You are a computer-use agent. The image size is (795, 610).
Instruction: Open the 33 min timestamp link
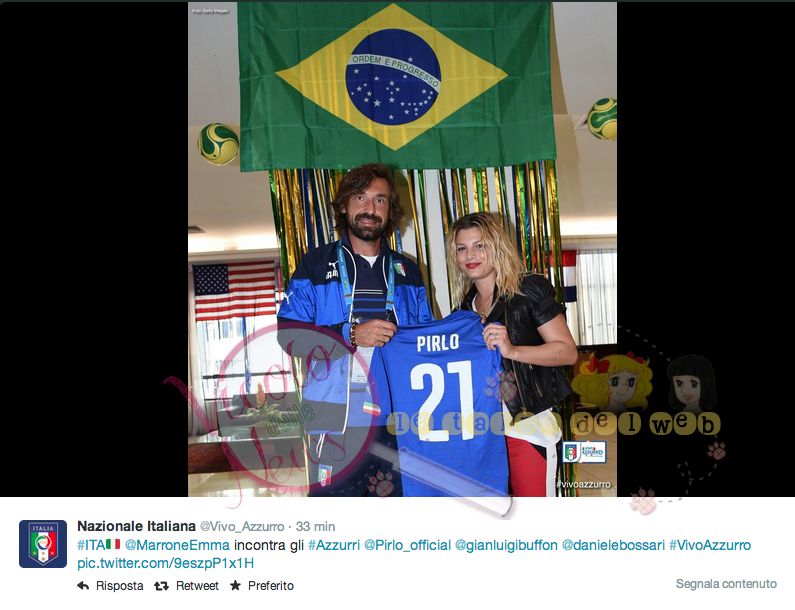coord(315,526)
